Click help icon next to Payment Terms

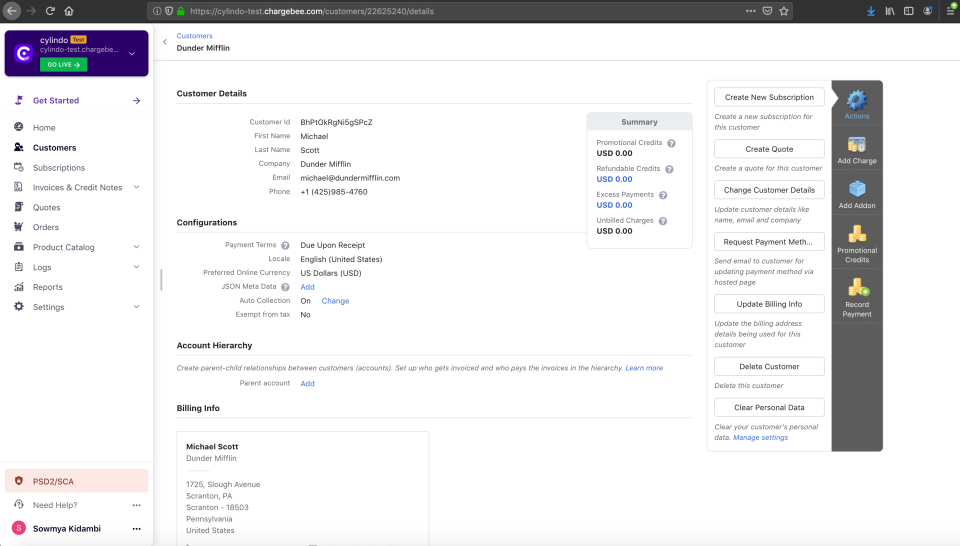tap(285, 245)
